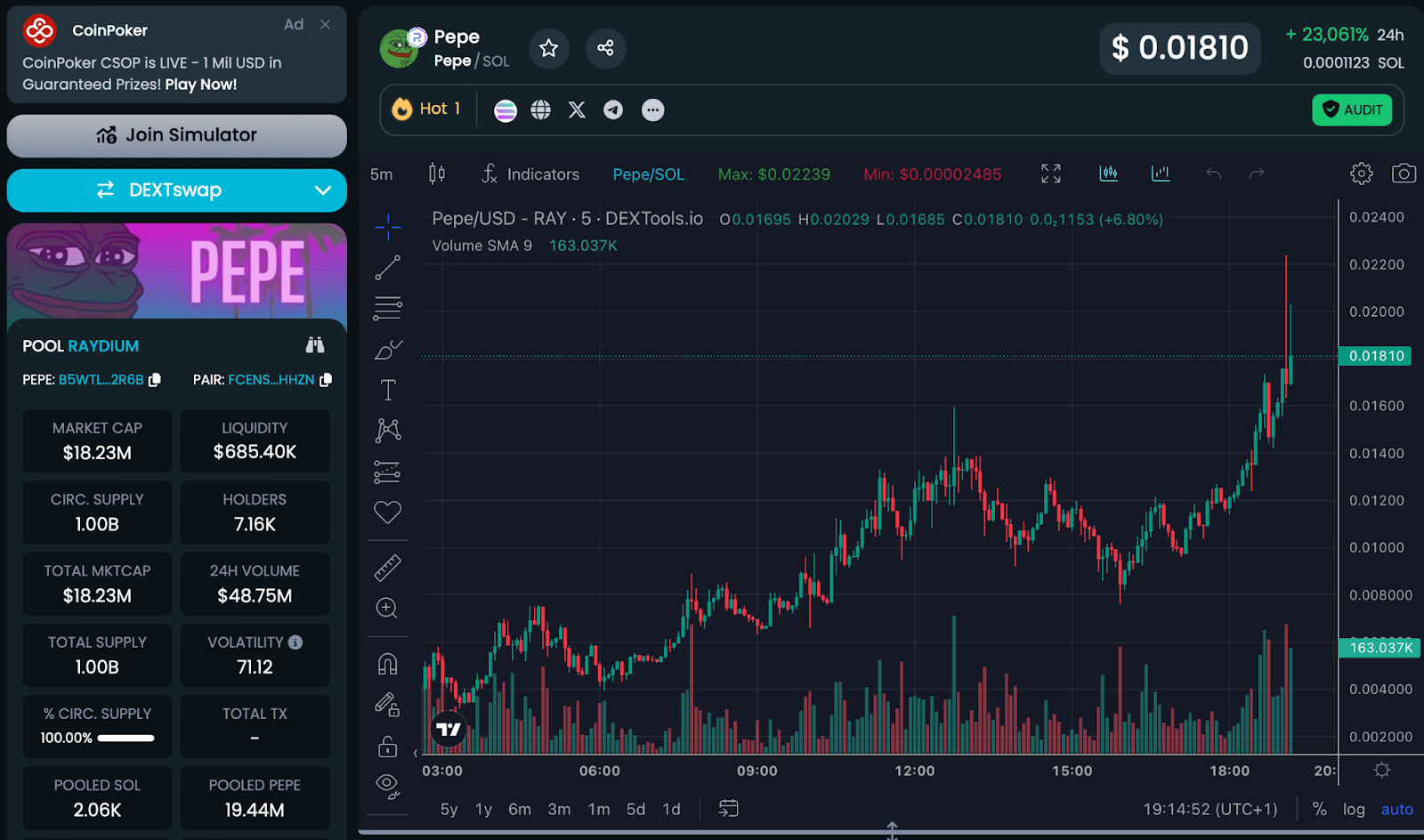Expand the DEXTswap dropdown

pos(323,190)
